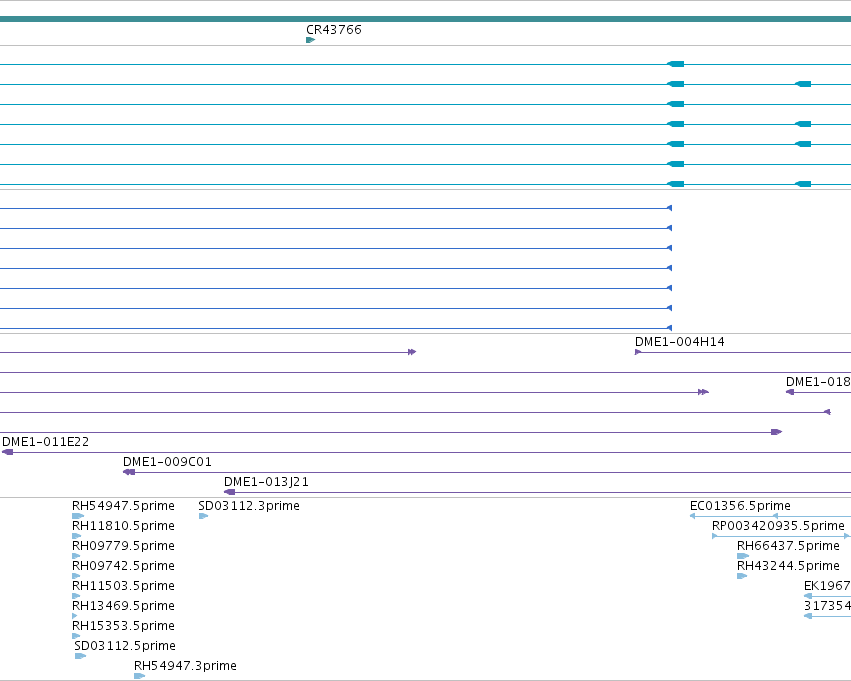The height and width of the screenshot is (681, 851).
Task: Select the arrowhead glyph under DME1-009C01
Action: (x=129, y=472)
